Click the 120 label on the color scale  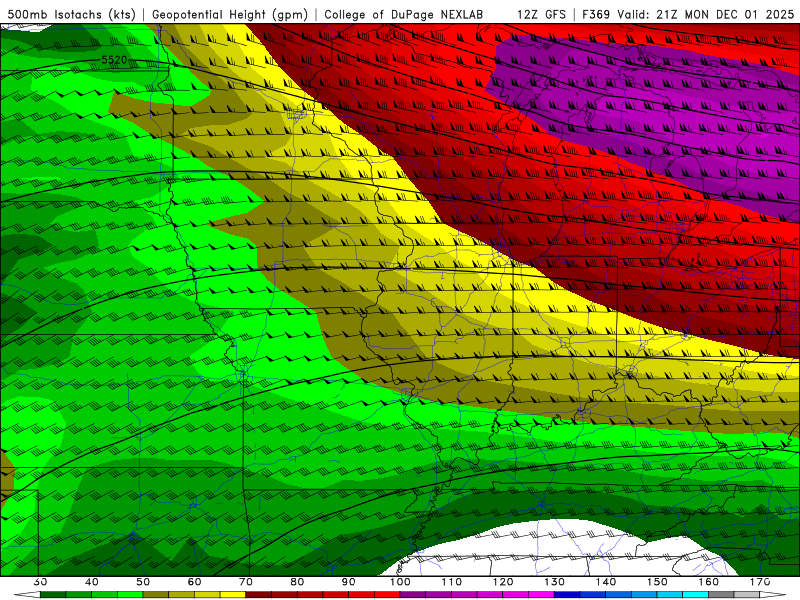[x=503, y=582]
